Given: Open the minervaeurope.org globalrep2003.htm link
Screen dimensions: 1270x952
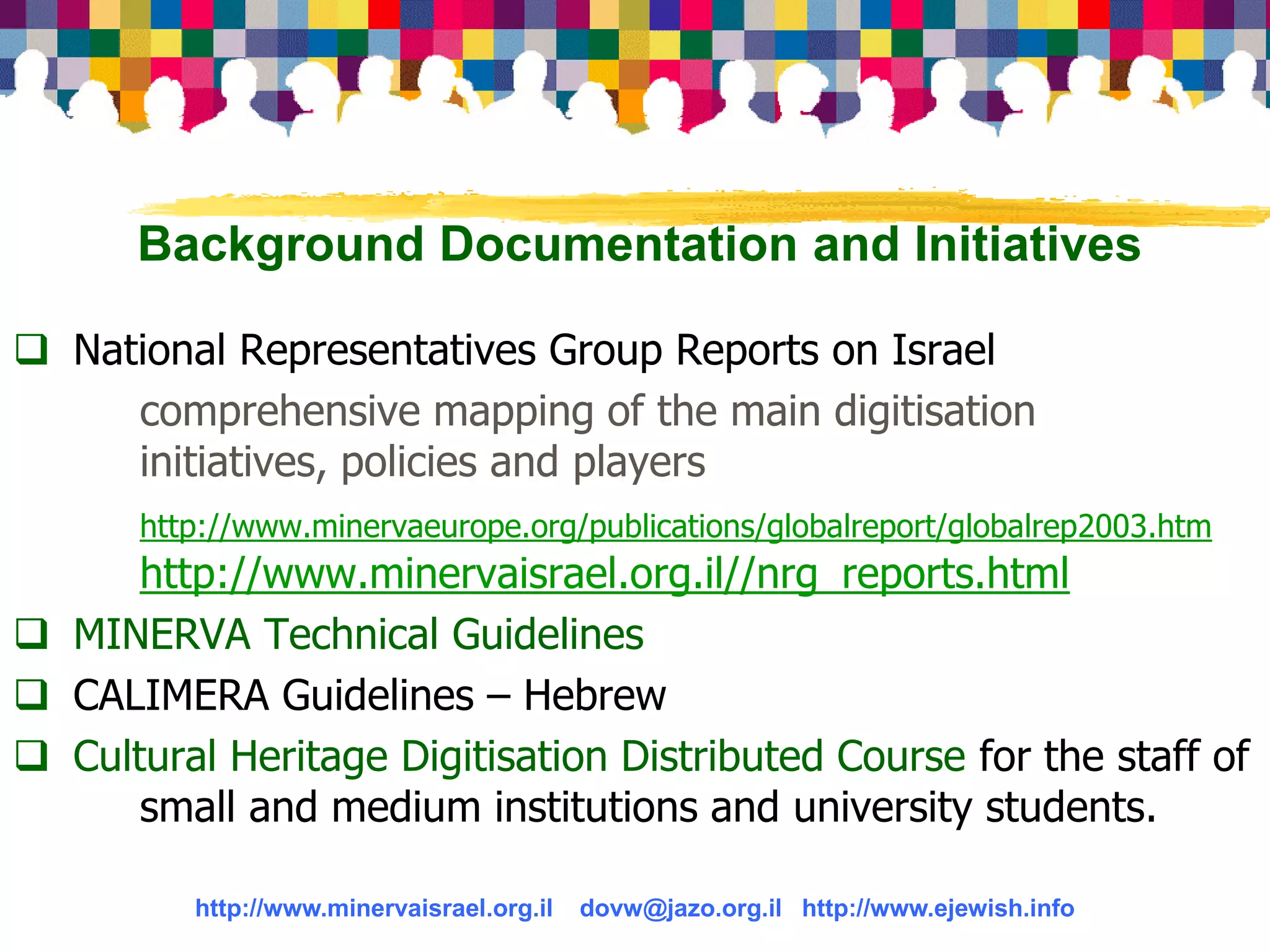Looking at the screenshot, I should coord(675,527).
